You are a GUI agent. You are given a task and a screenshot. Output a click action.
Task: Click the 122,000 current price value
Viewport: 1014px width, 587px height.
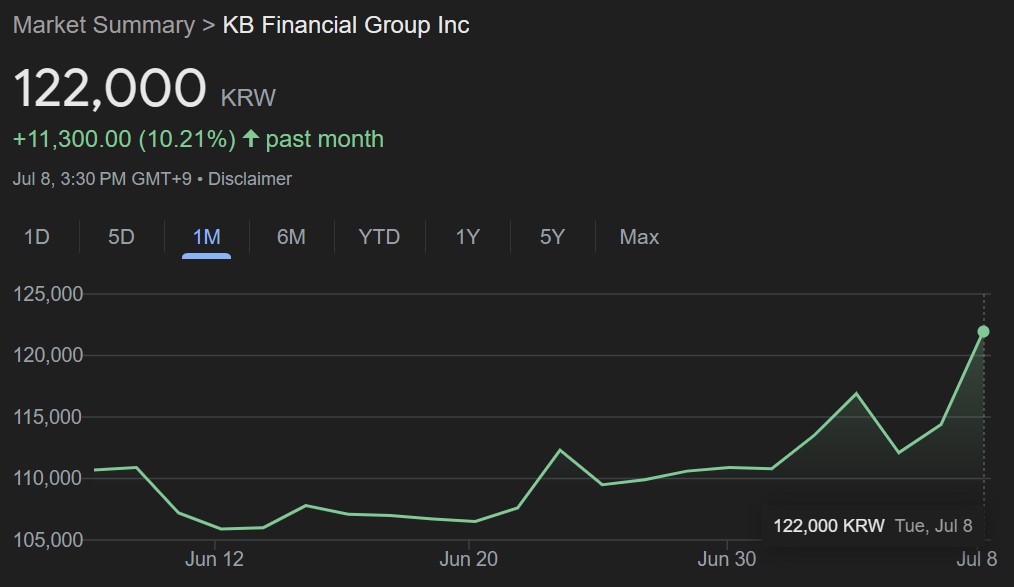click(x=110, y=88)
